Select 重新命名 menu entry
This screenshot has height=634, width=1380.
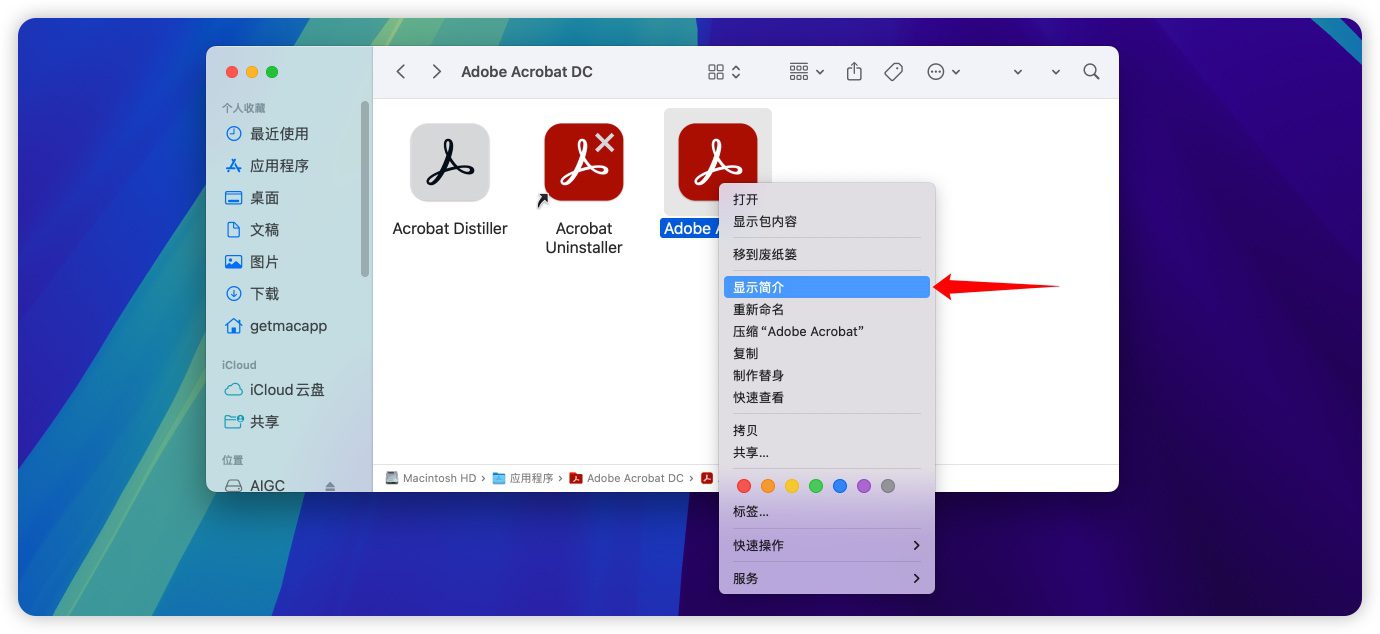(758, 309)
